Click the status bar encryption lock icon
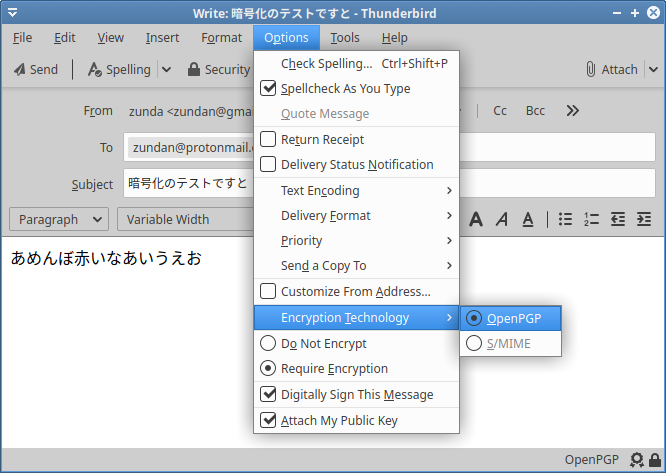Viewport: 666px width, 473px height. click(655, 459)
